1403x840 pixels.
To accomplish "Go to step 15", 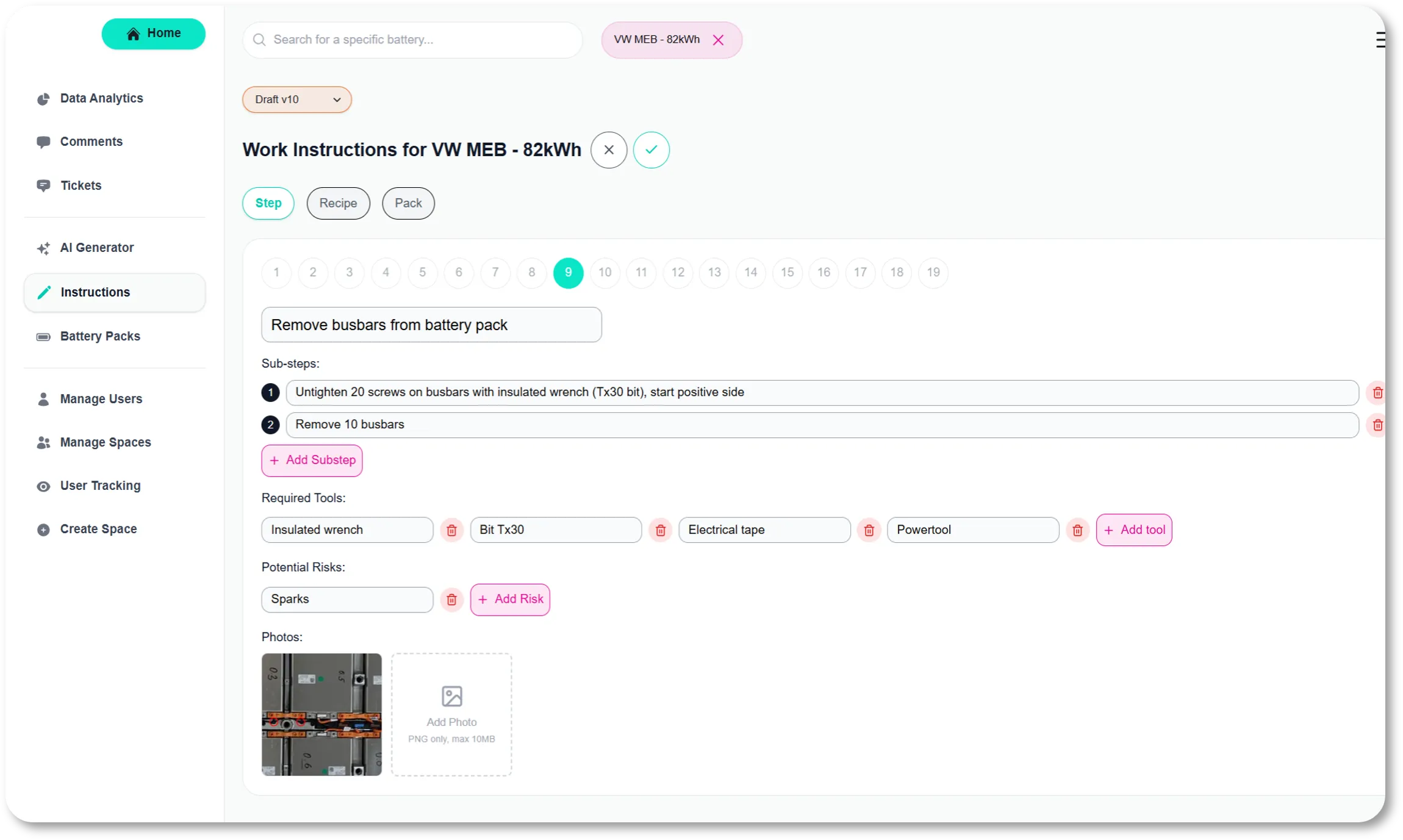I will click(x=788, y=273).
